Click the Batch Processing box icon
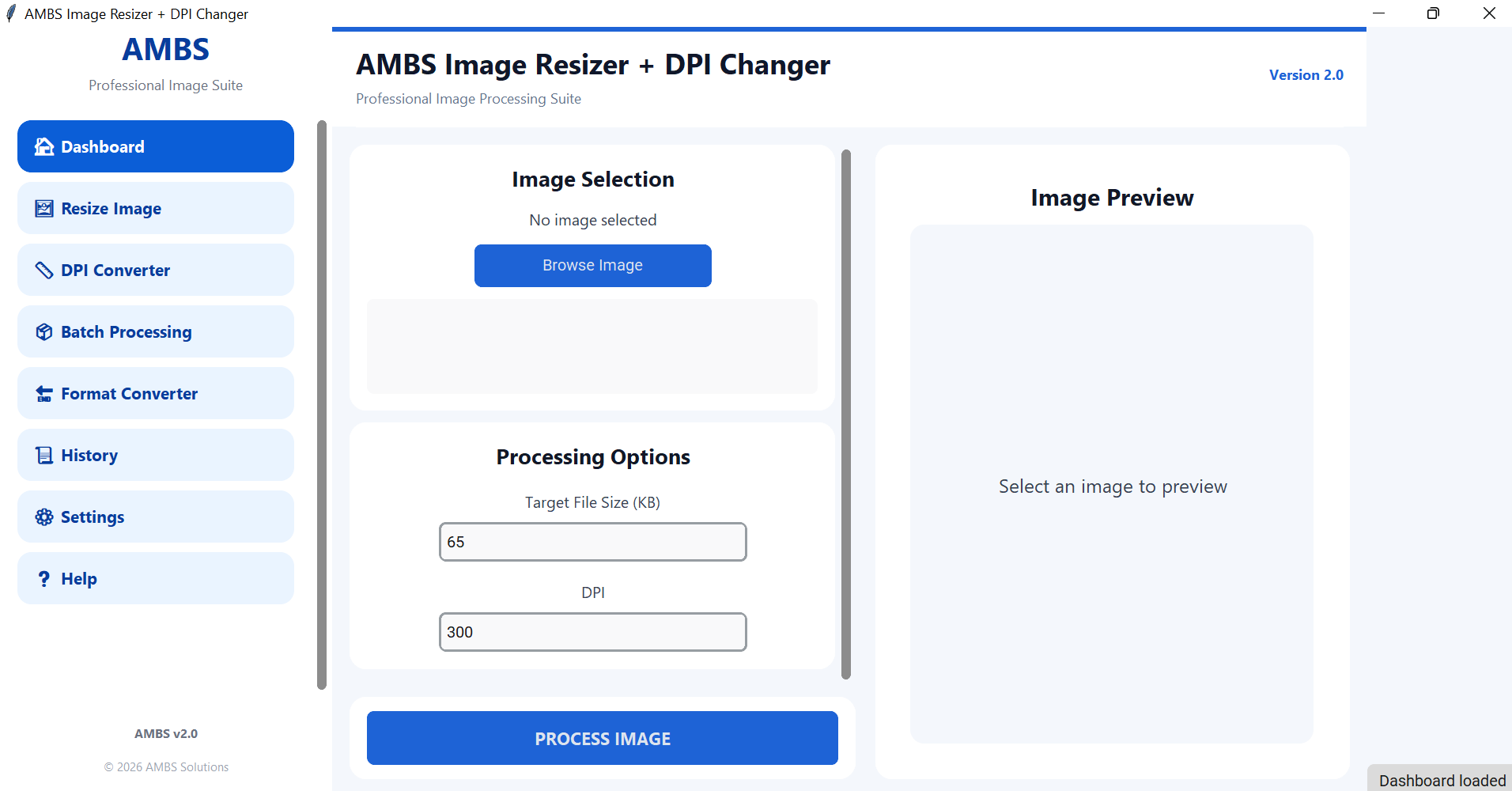The height and width of the screenshot is (791, 1512). [44, 331]
